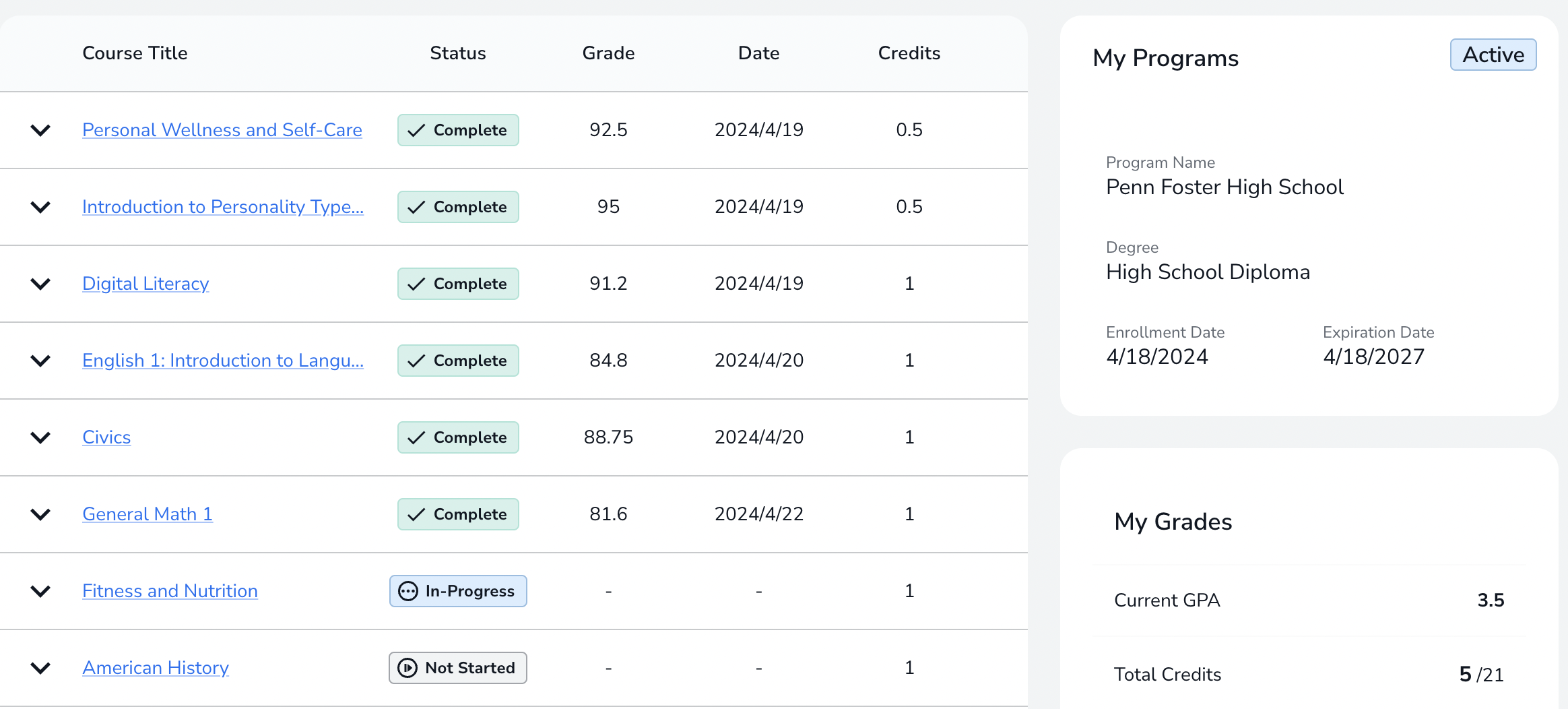Click the 88.75 grade for Civics
Viewport: 1568px width, 709px height.
click(608, 437)
